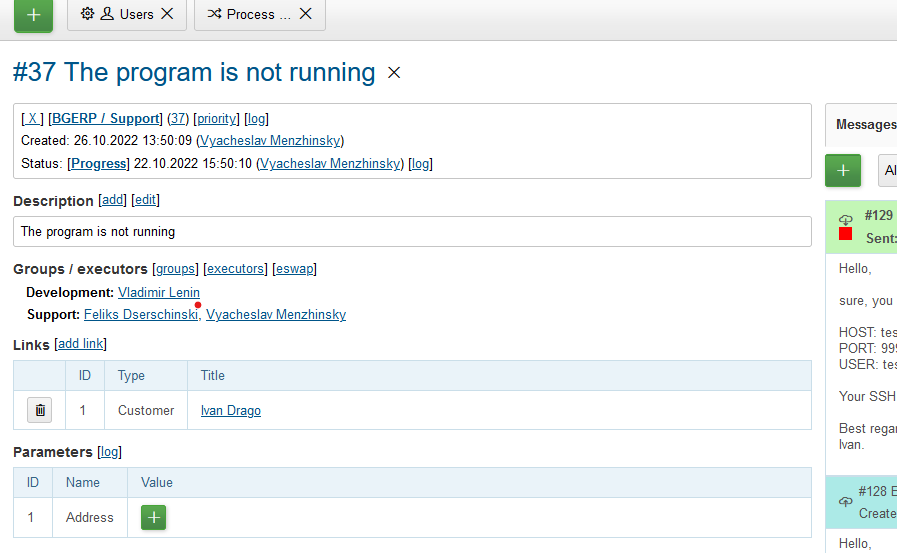Click the green plus button in top toolbar
The height and width of the screenshot is (553, 897).
click(33, 15)
